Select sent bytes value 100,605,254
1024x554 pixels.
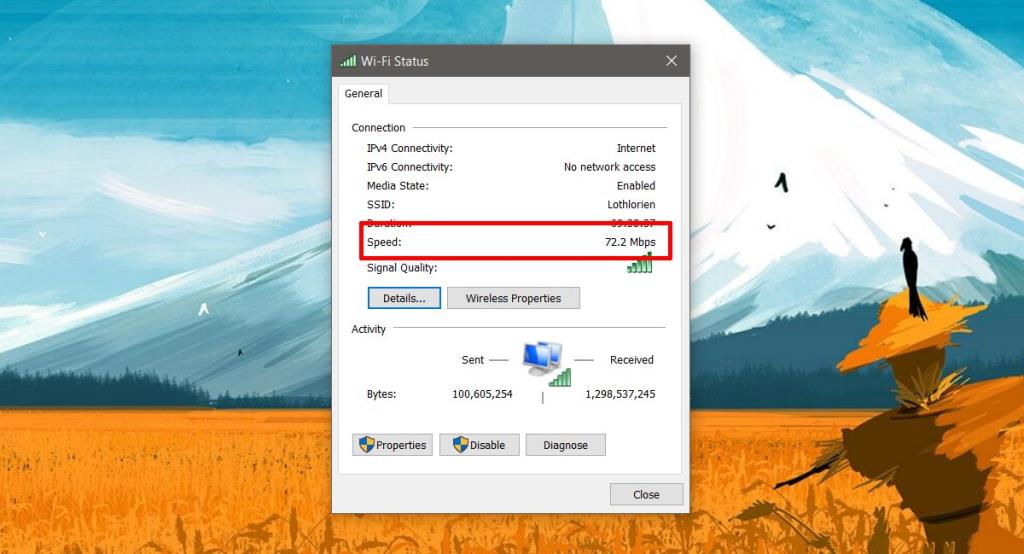(483, 394)
